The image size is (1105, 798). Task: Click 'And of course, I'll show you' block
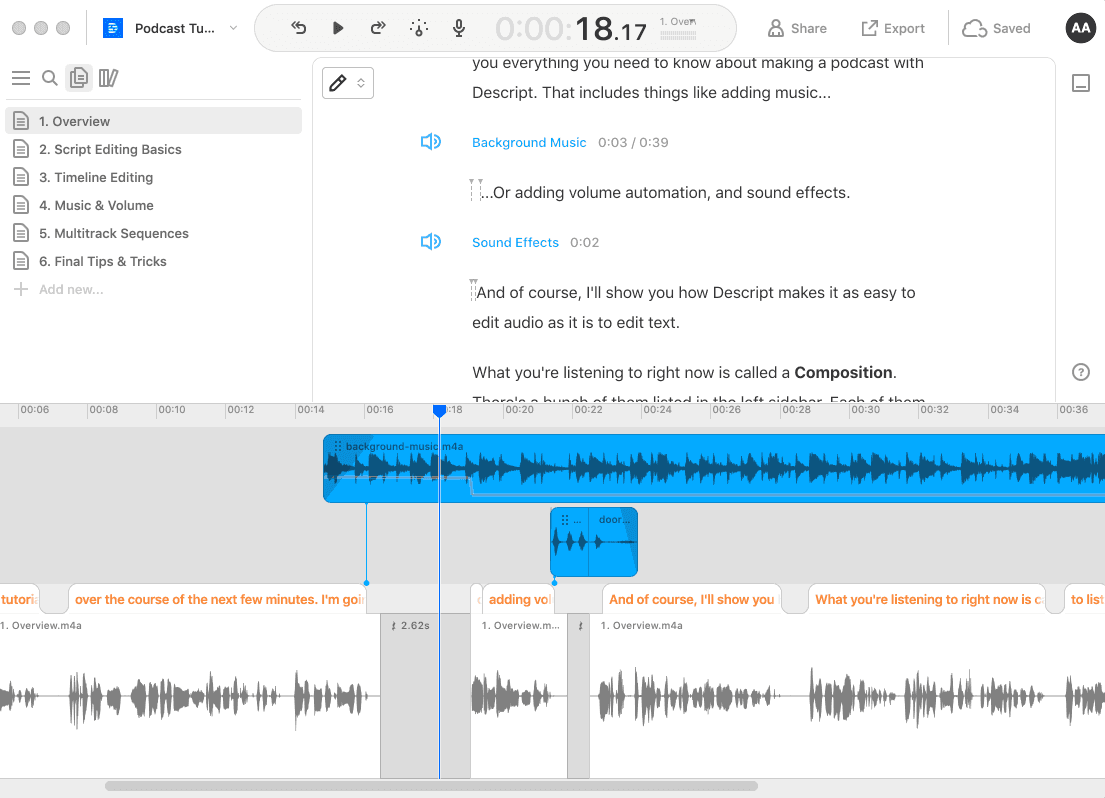691,599
